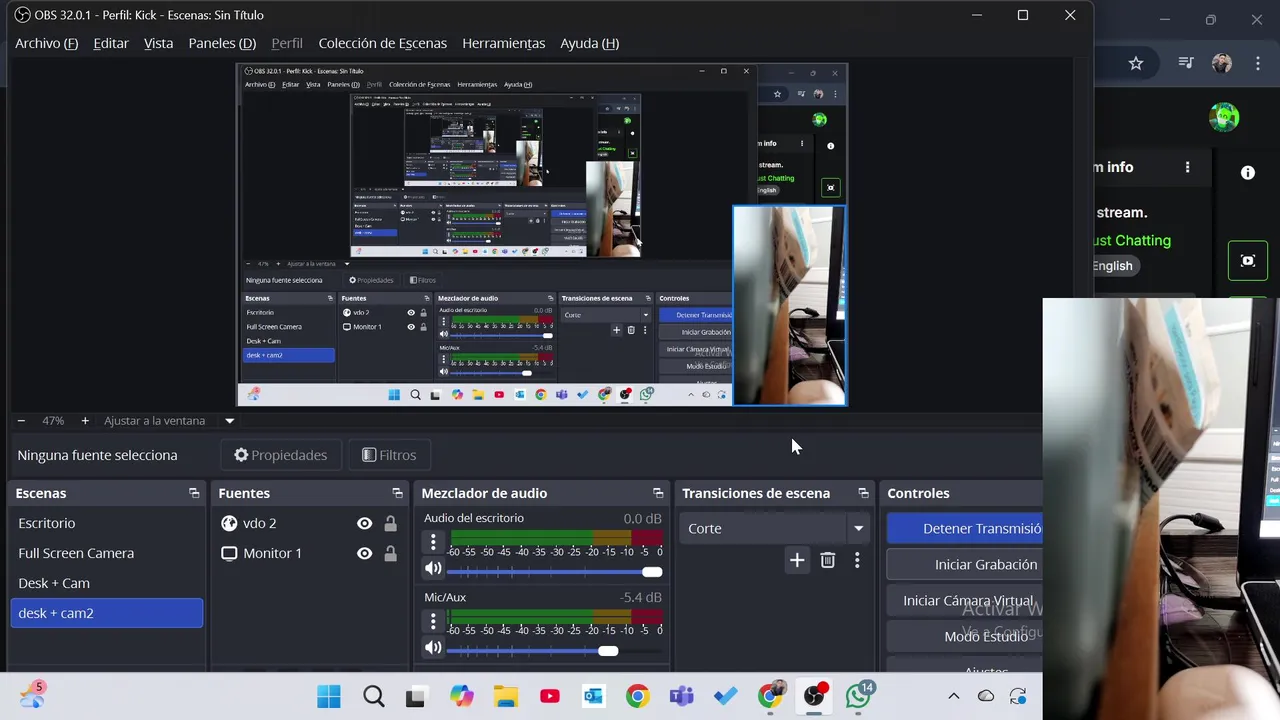Image resolution: width=1280 pixels, height=720 pixels.
Task: Select the Full Screen Camera scene
Action: (107, 553)
